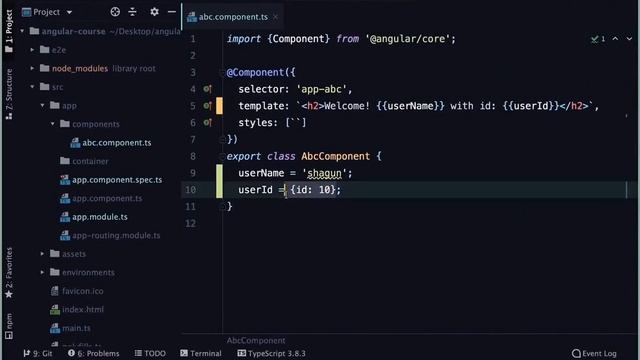
Task: Toggle the Structure tool window
Action: pyautogui.click(x=9, y=94)
